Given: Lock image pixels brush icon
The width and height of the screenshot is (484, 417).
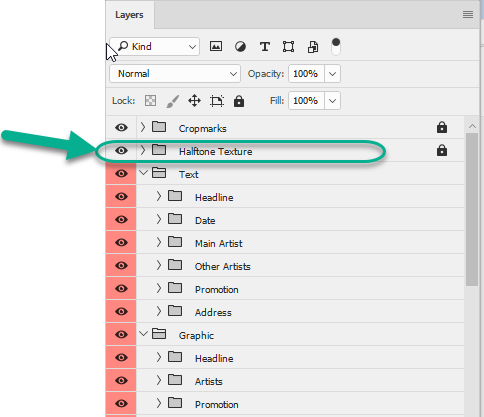Looking at the screenshot, I should coord(173,101).
